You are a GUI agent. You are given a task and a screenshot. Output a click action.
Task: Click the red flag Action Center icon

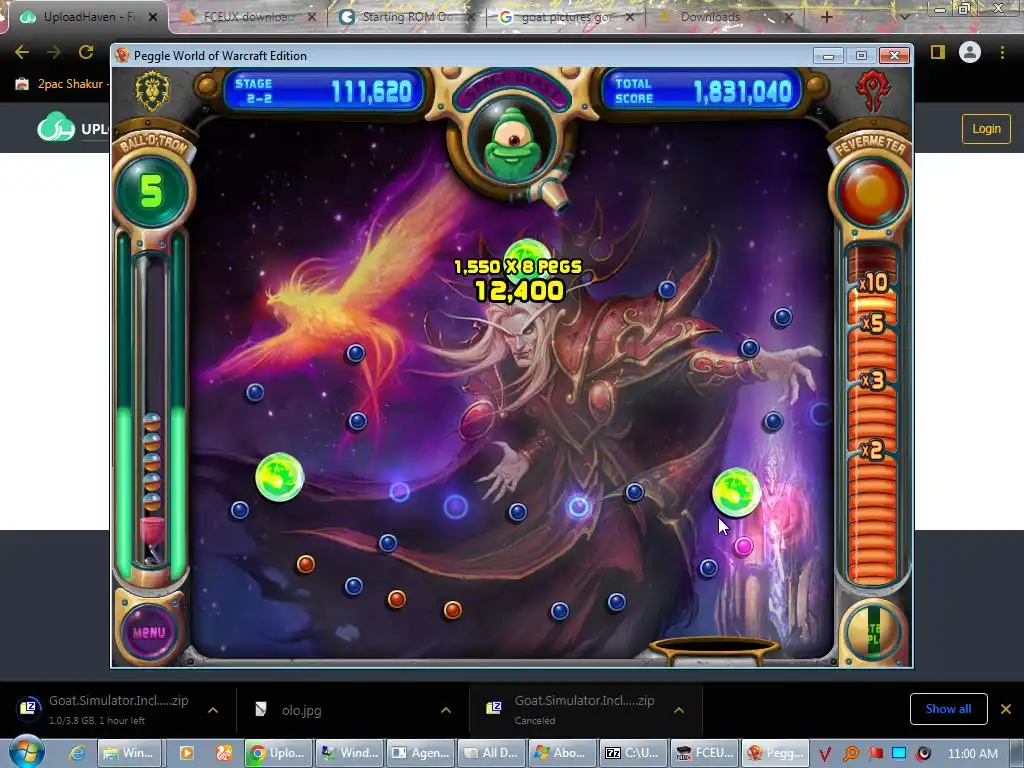point(875,754)
